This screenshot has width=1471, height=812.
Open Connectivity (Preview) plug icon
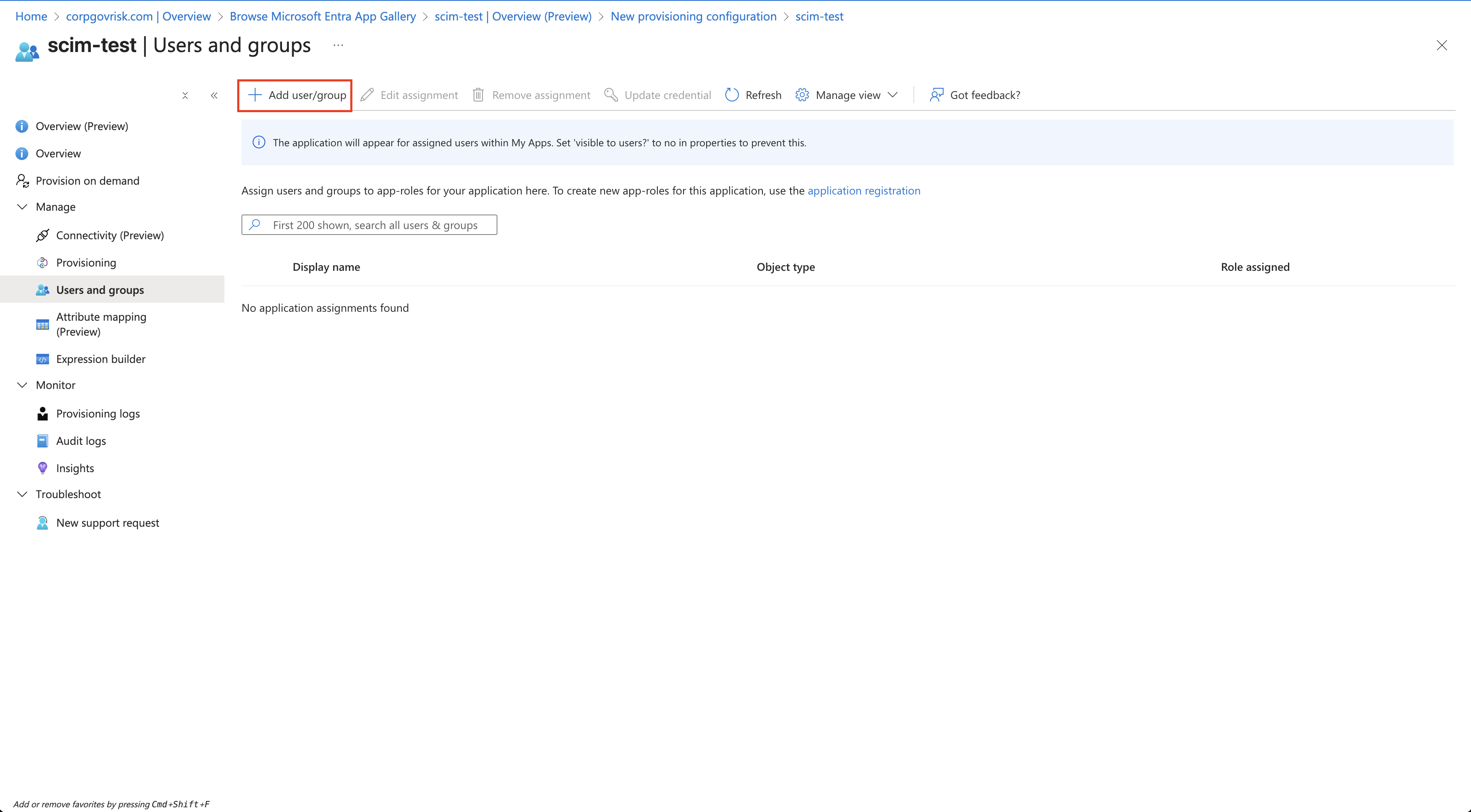[x=42, y=235]
